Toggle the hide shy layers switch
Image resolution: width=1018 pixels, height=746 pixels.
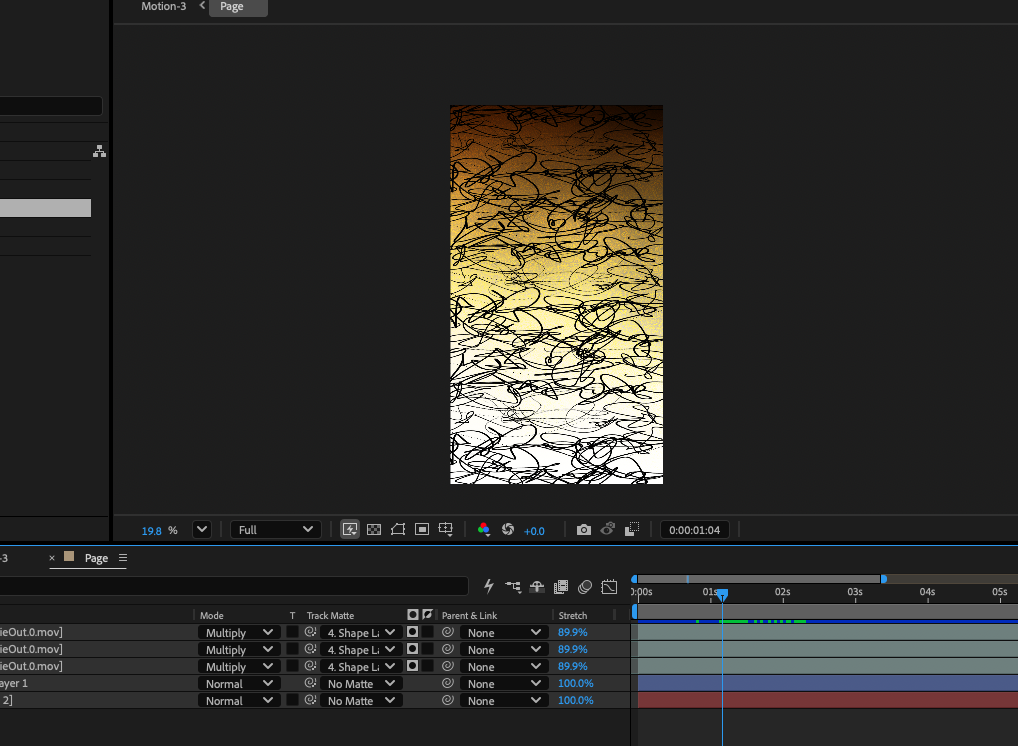(537, 587)
